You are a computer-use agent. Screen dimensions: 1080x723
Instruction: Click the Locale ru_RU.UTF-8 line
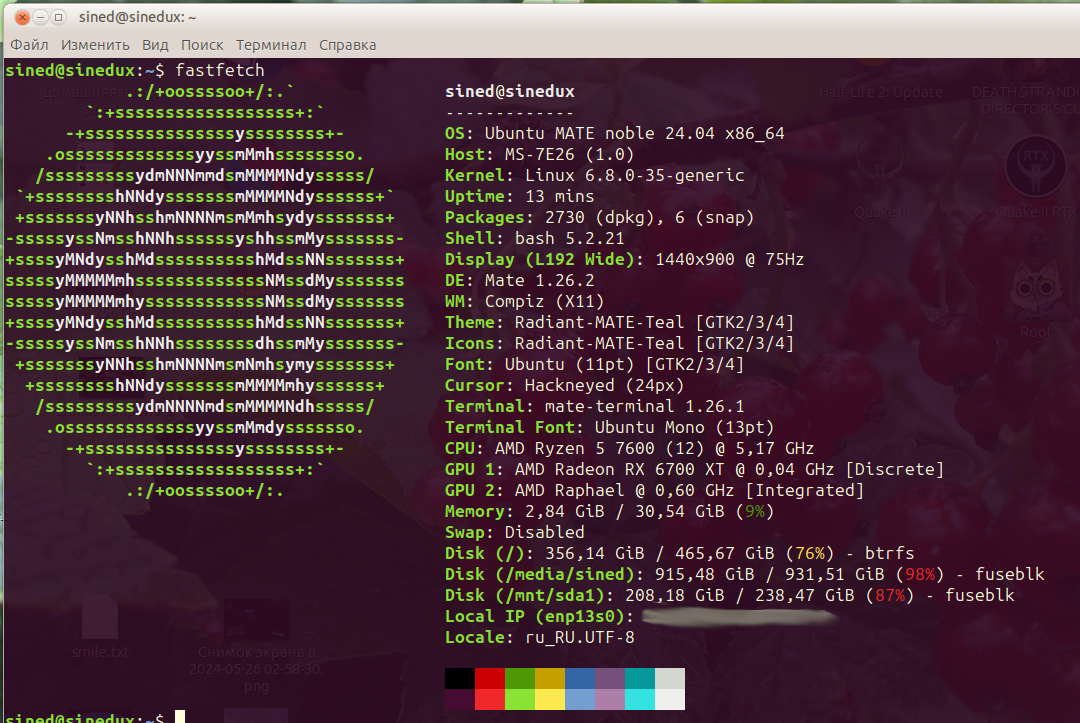point(539,638)
